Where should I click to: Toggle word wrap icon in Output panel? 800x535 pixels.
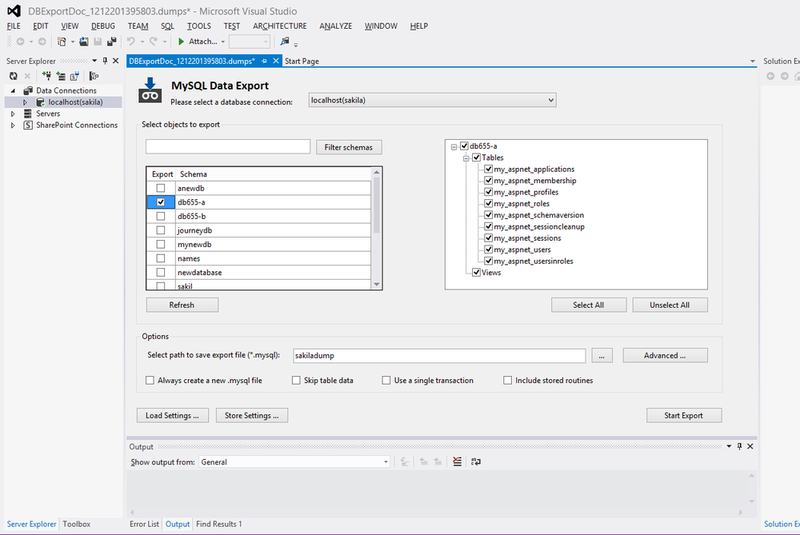point(476,462)
